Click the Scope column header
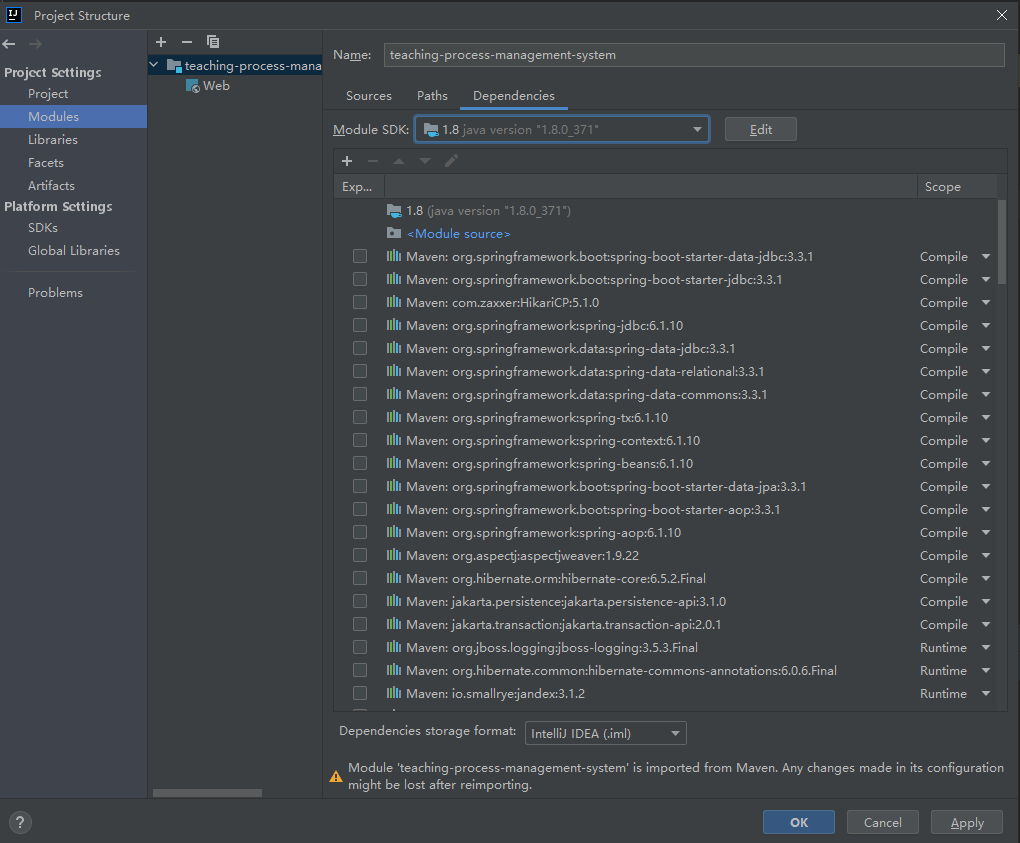Image resolution: width=1020 pixels, height=843 pixels. [x=956, y=187]
